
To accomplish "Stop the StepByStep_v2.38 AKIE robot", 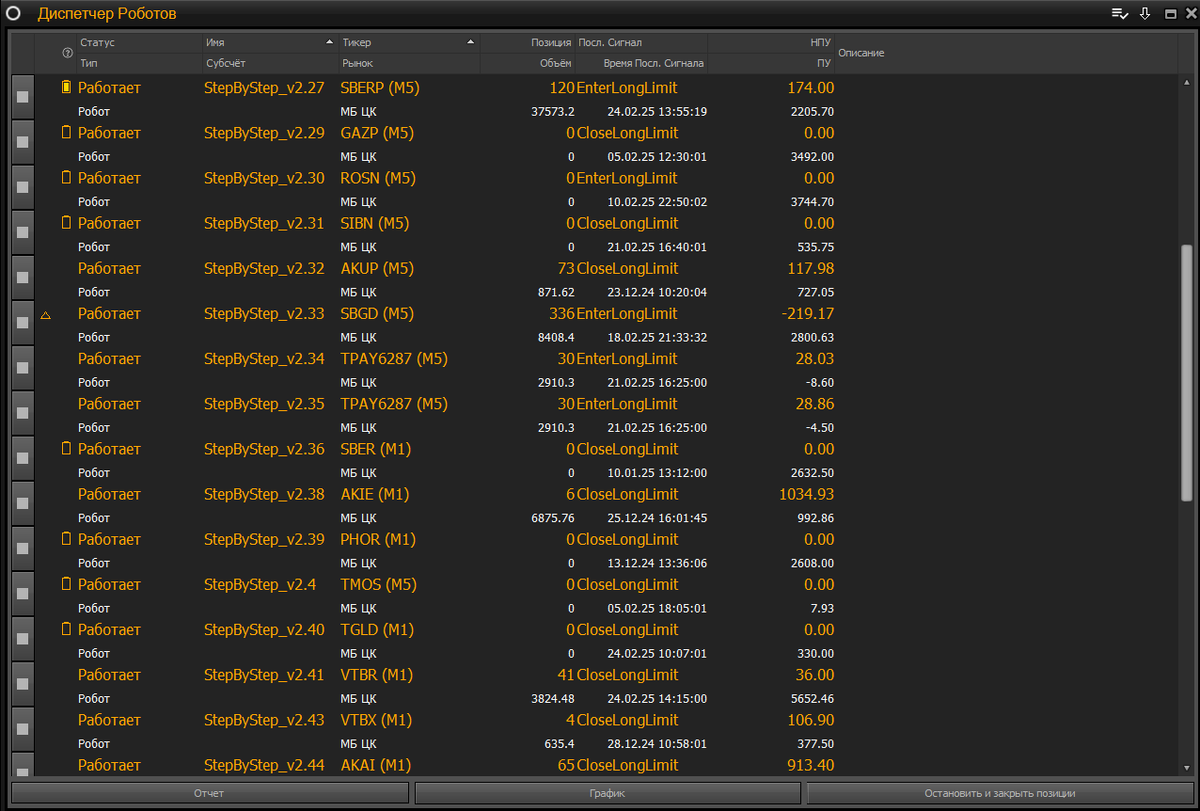I will (x=22, y=504).
